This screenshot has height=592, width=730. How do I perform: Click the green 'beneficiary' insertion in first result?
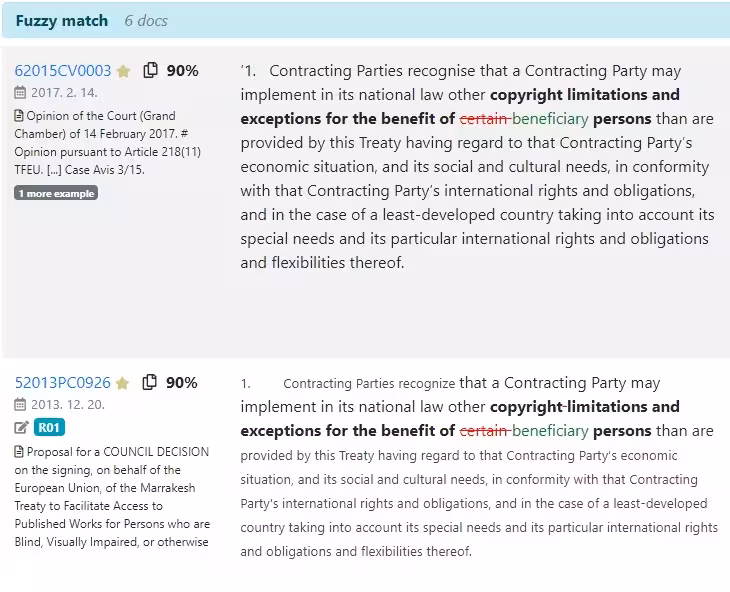pos(550,119)
